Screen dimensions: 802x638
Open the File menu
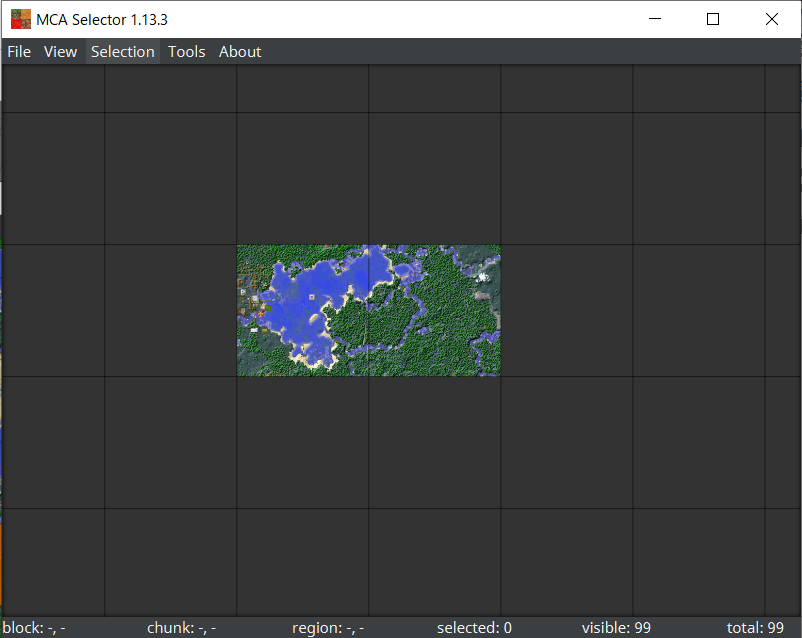pos(19,52)
